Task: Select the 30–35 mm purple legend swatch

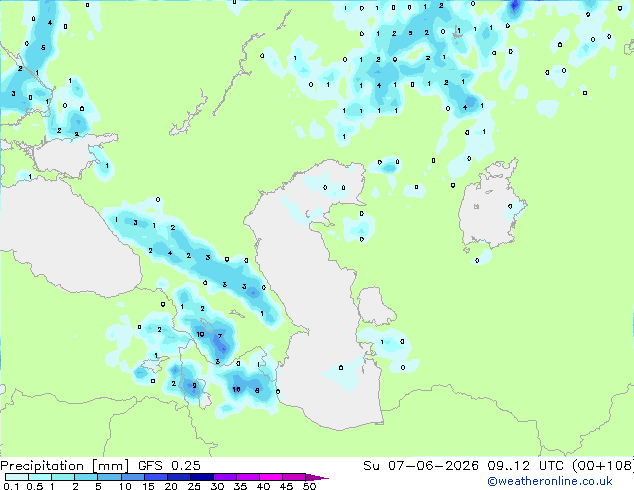Action: 225,477
